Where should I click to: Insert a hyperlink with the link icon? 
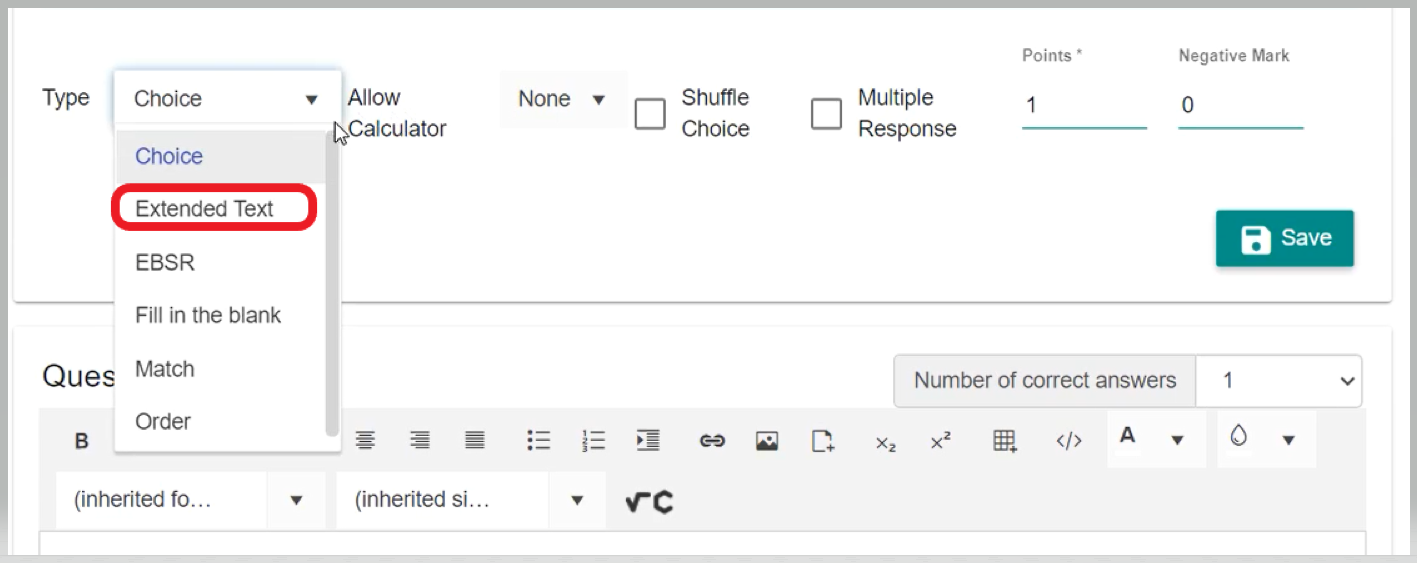[x=712, y=441]
